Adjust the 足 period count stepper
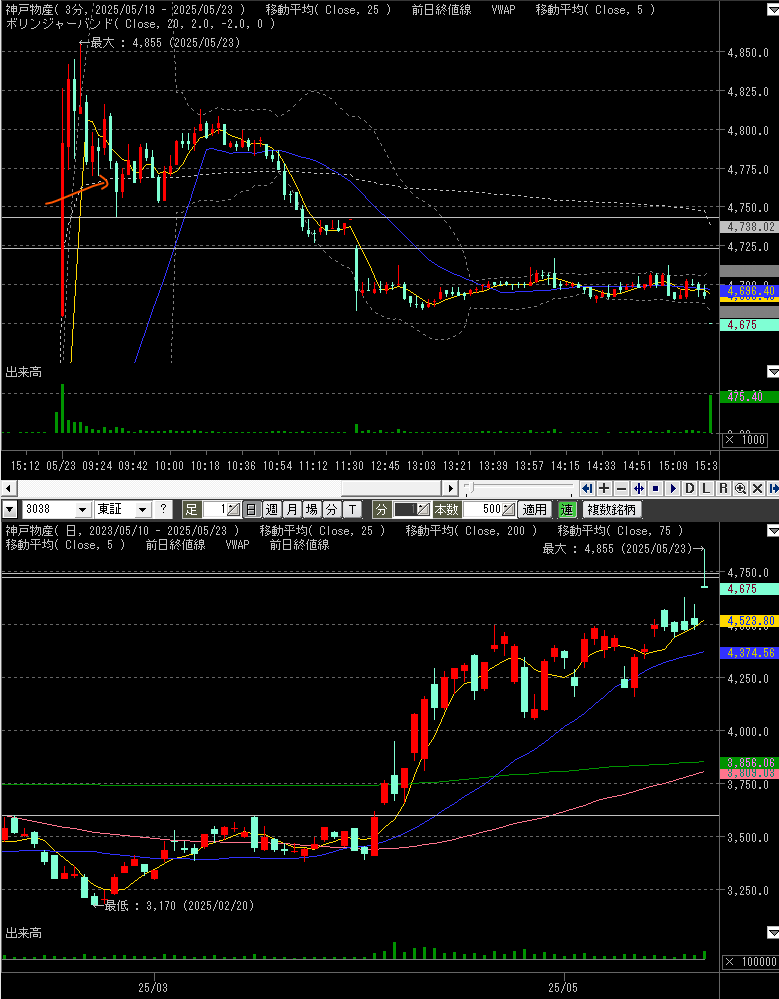779x999 pixels. click(233, 509)
